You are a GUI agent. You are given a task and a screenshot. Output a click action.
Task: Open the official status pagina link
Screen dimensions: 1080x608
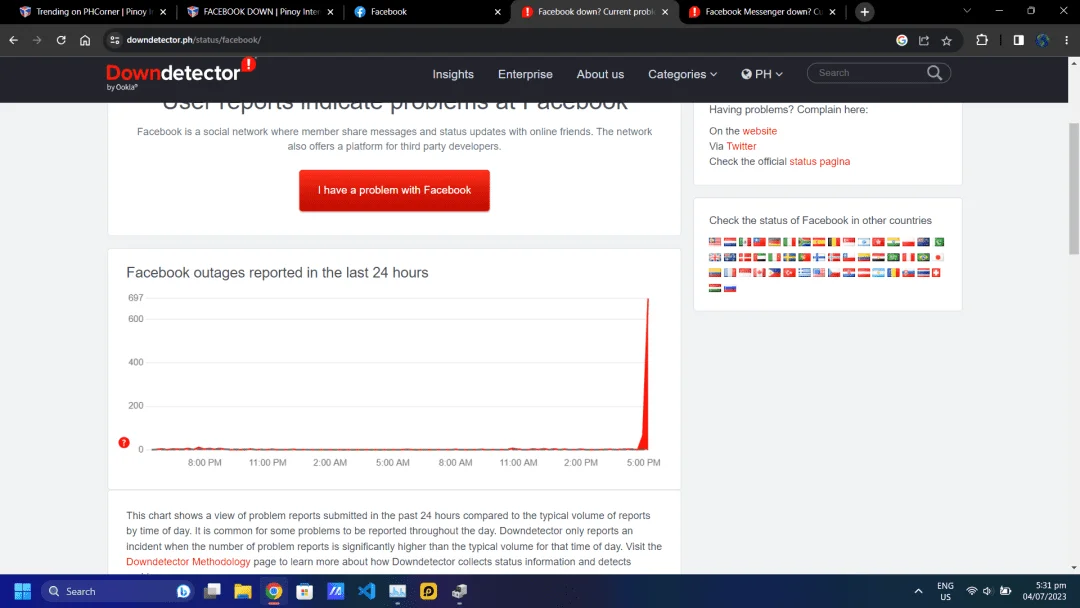click(x=819, y=161)
